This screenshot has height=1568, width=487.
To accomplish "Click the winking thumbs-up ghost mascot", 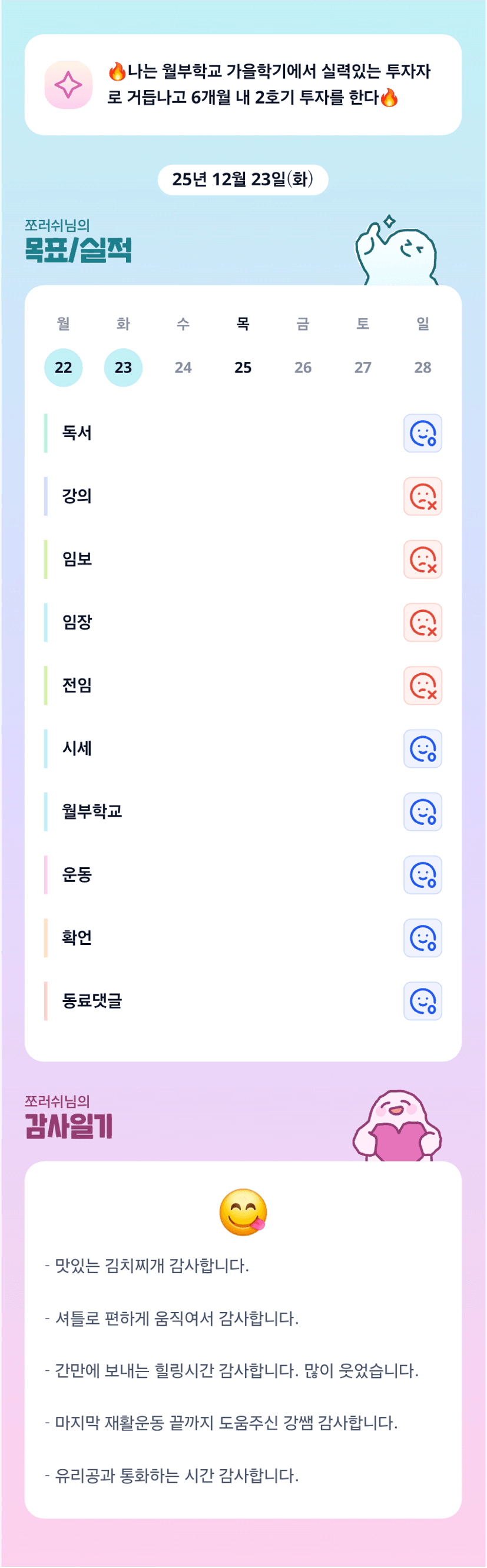I will point(397,252).
